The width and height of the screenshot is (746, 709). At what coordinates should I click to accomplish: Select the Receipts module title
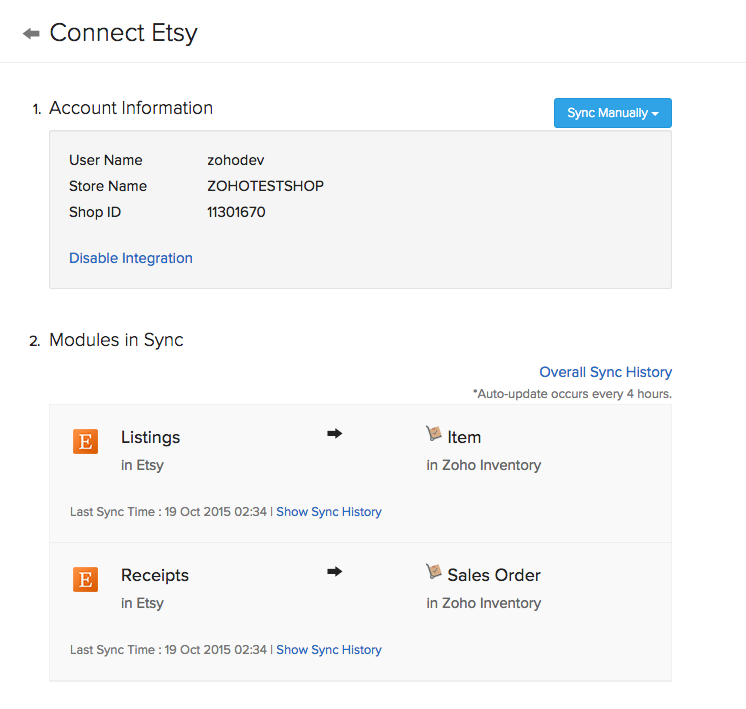point(155,575)
